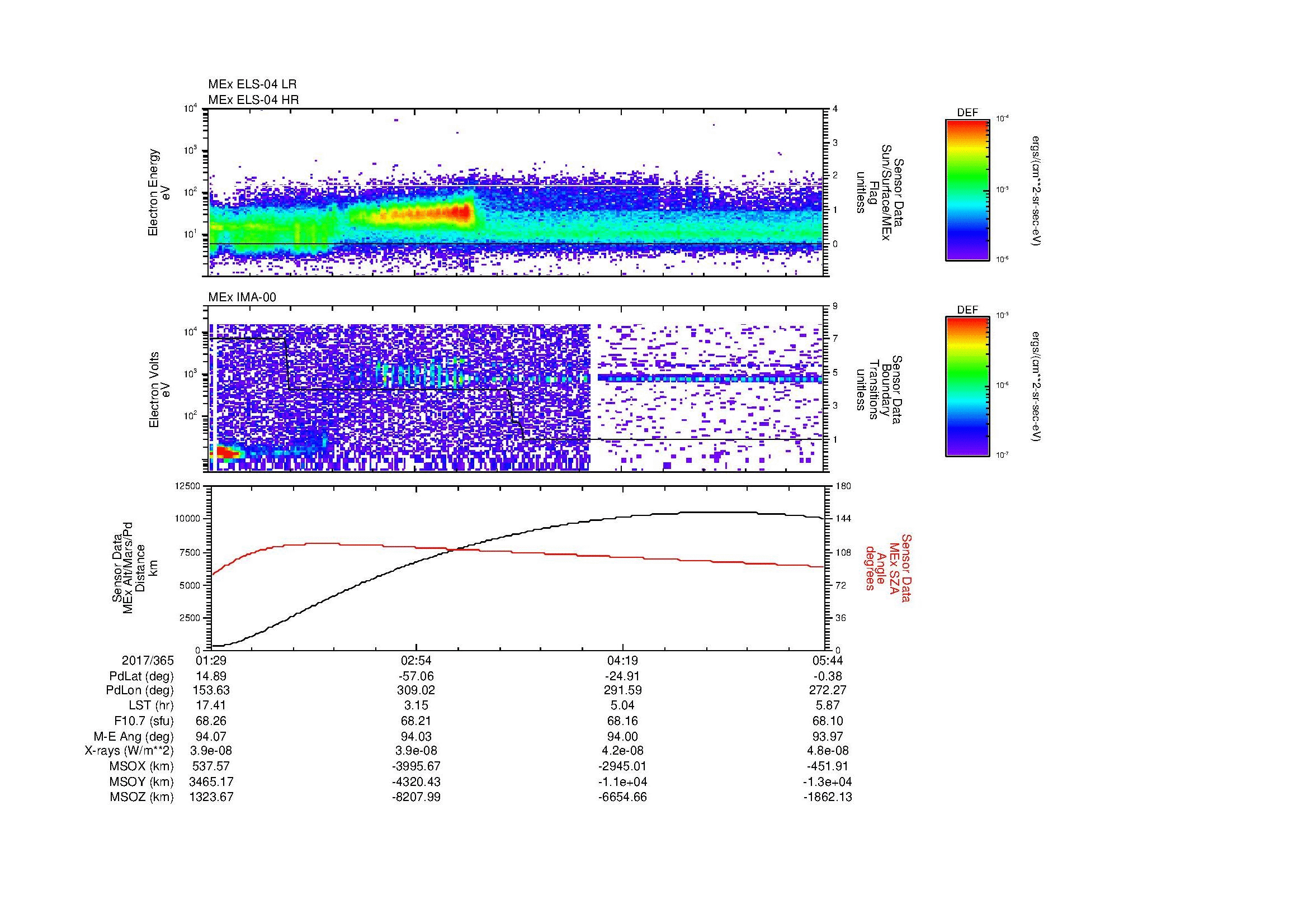Click the 'Electron Volts eV' axis label

click(160, 390)
